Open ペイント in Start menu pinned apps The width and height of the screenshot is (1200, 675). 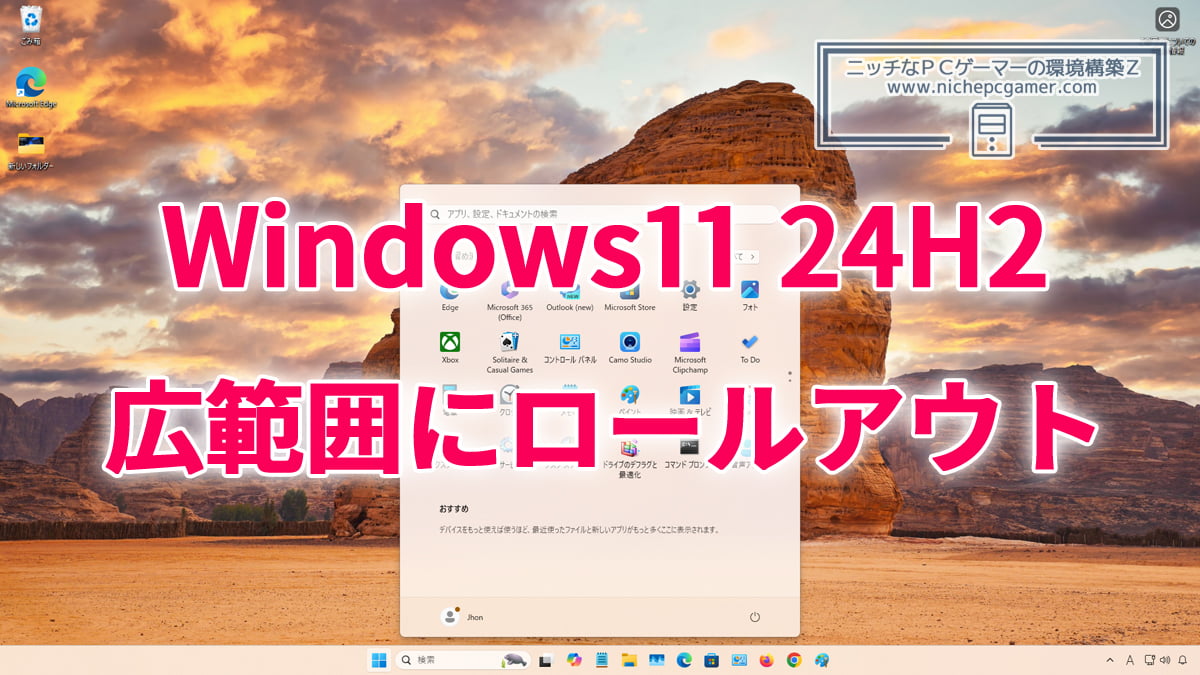(x=630, y=400)
